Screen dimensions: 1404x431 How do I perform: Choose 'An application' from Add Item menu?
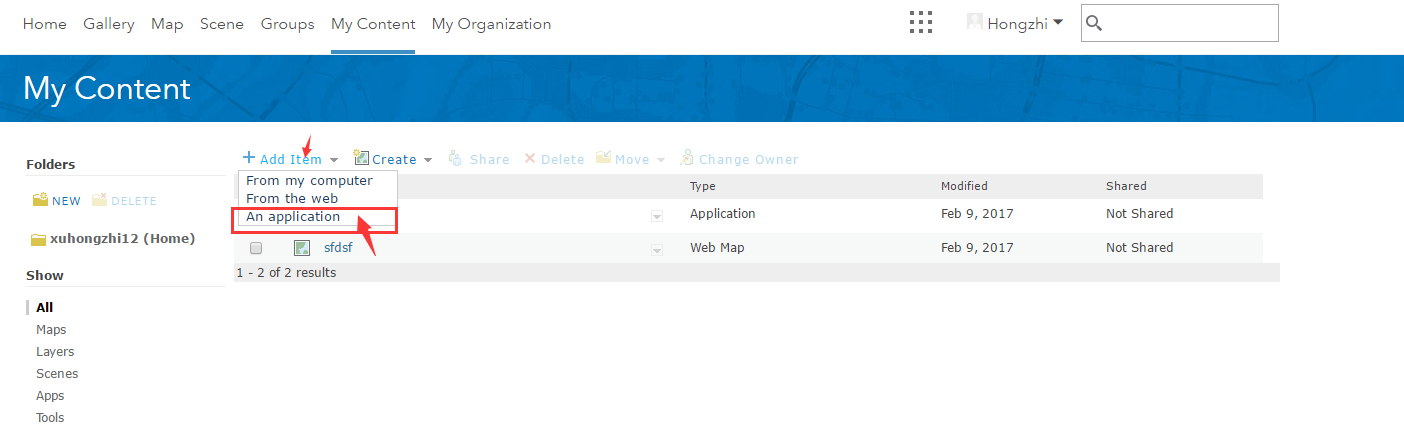coord(293,217)
